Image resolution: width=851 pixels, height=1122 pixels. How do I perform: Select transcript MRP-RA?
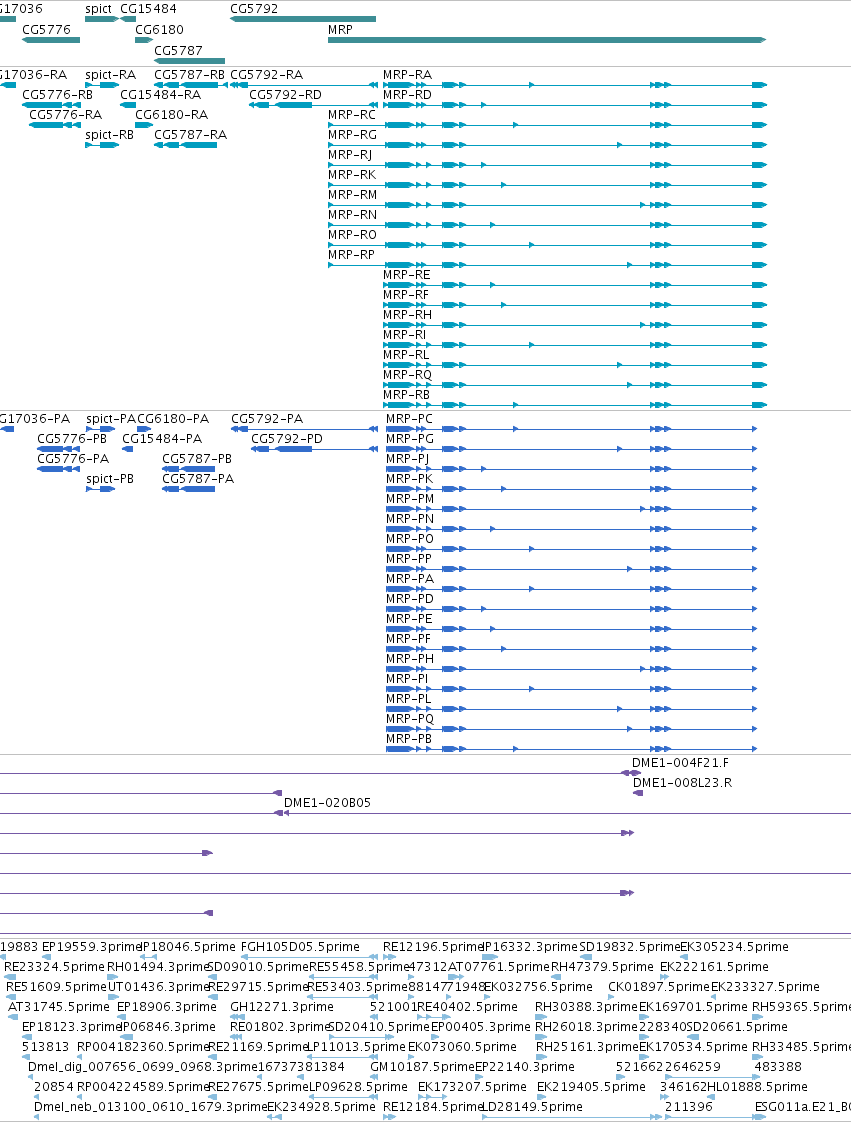pos(407,74)
